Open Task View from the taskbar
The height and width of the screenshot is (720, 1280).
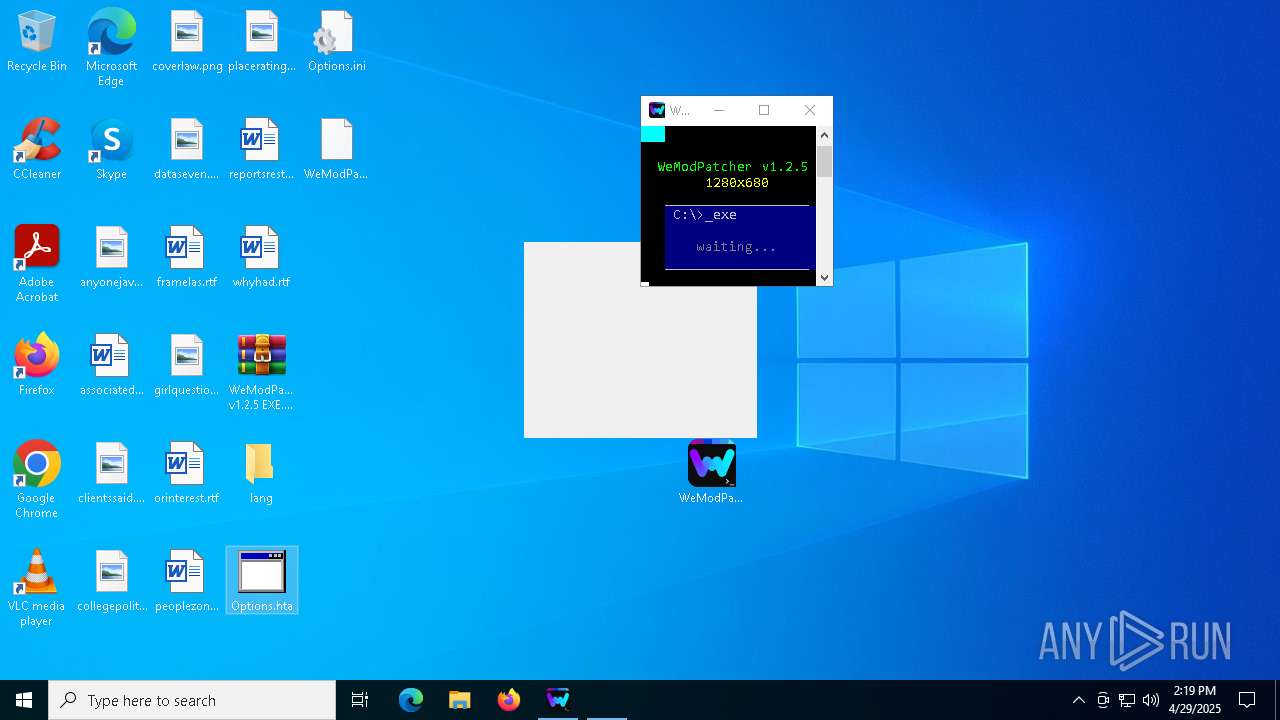(x=360, y=700)
